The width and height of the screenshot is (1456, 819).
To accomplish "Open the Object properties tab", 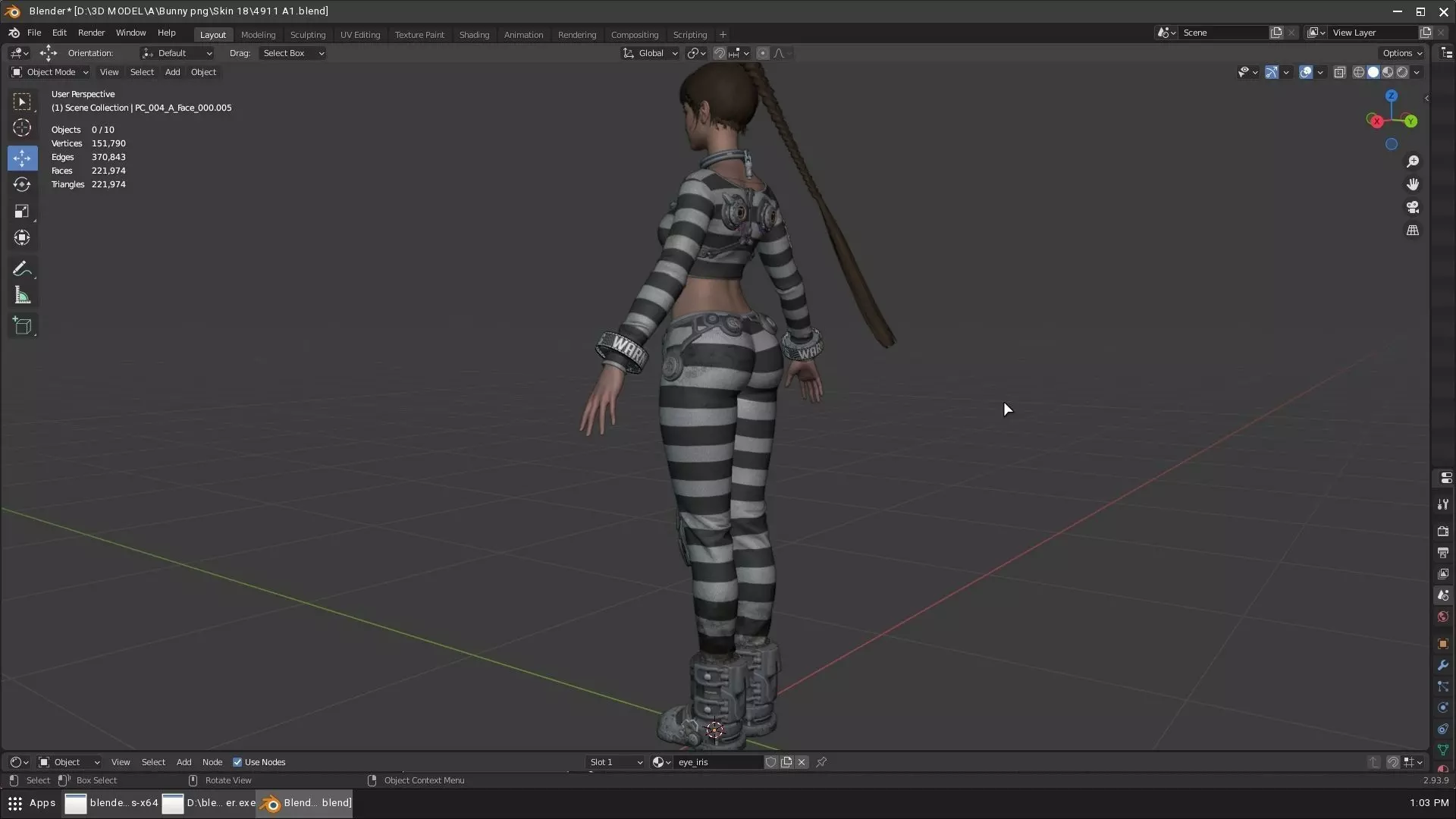I will 1443,644.
